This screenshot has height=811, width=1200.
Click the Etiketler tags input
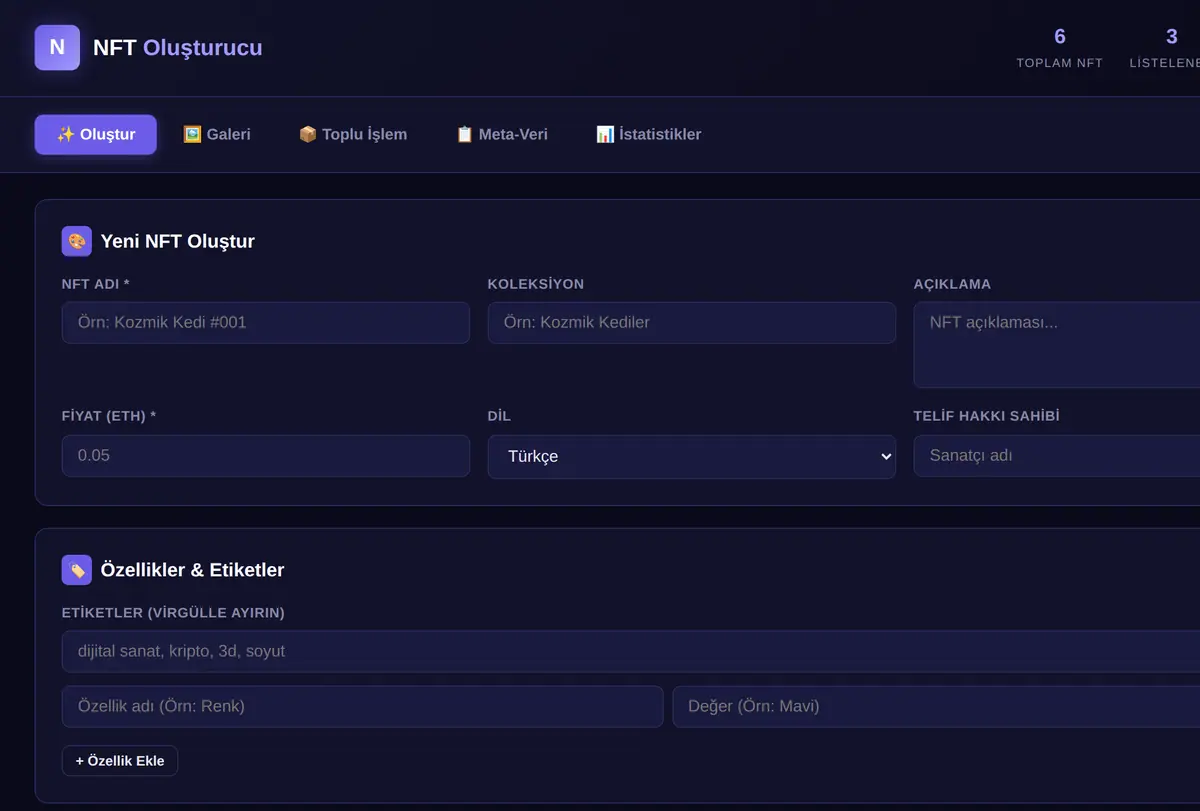(x=631, y=651)
